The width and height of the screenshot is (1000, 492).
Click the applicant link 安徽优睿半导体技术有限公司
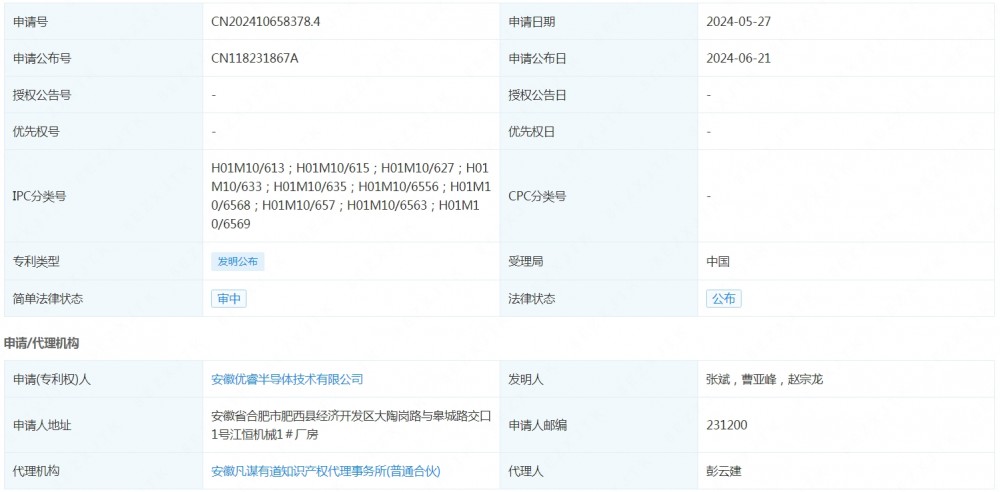point(287,380)
